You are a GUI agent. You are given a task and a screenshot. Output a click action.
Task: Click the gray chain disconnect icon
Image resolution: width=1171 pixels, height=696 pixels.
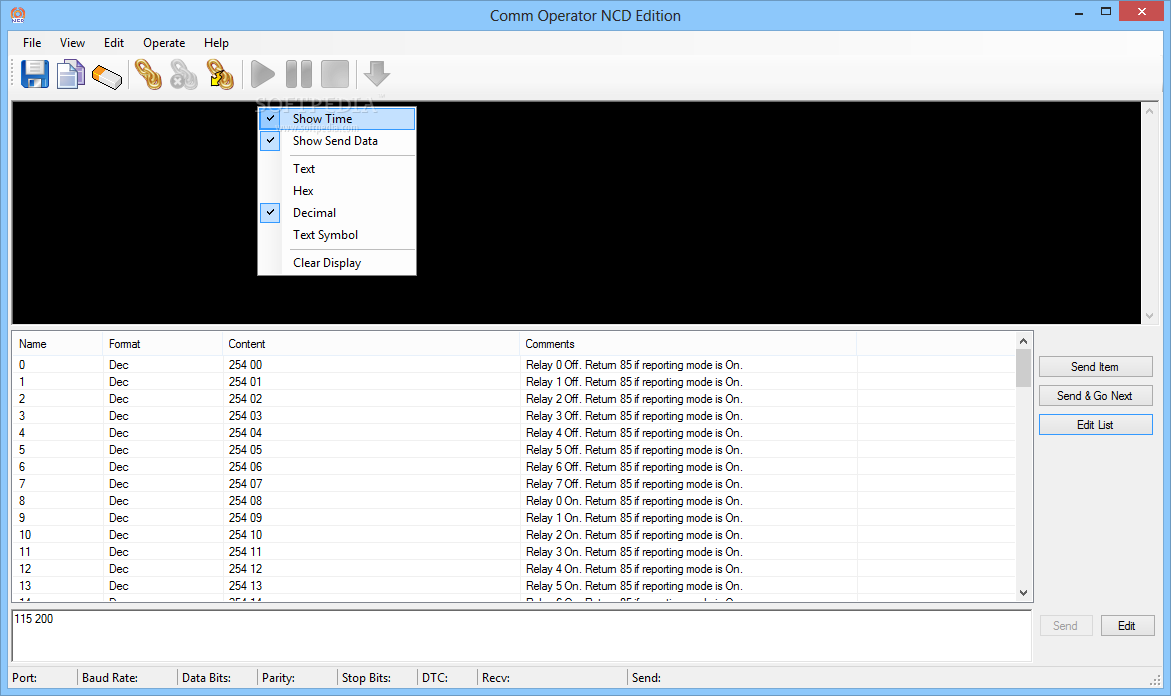(184, 75)
